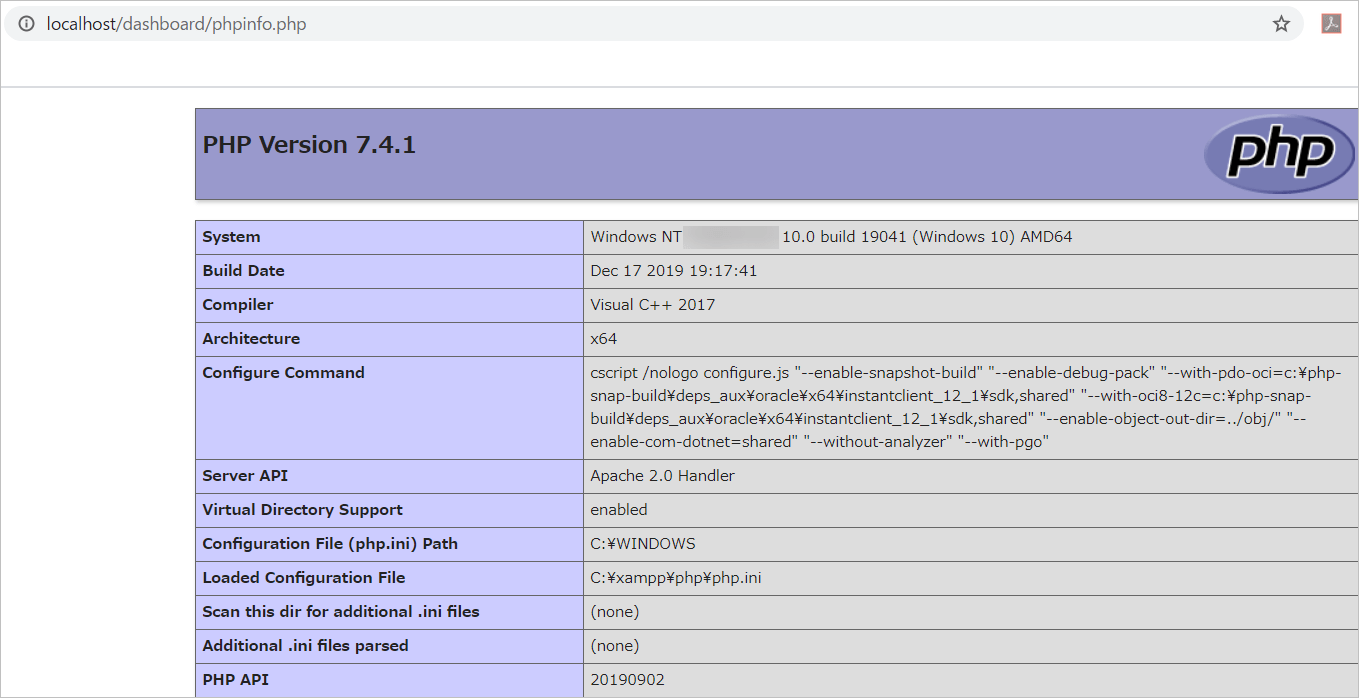This screenshot has width=1359, height=698.
Task: Click the localhost text in the address bar
Action: tap(76, 23)
